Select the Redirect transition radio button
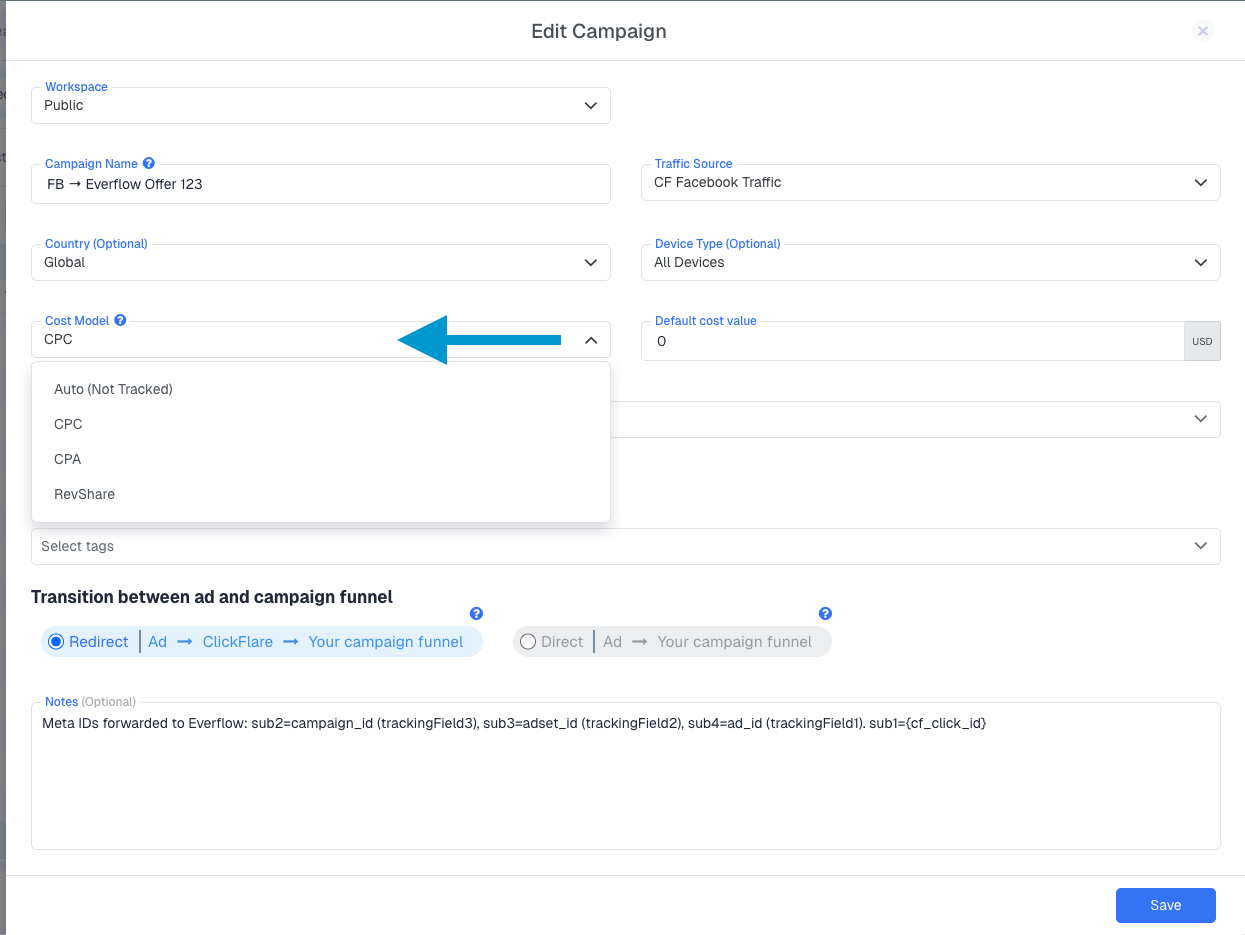This screenshot has height=935, width=1245. (56, 642)
